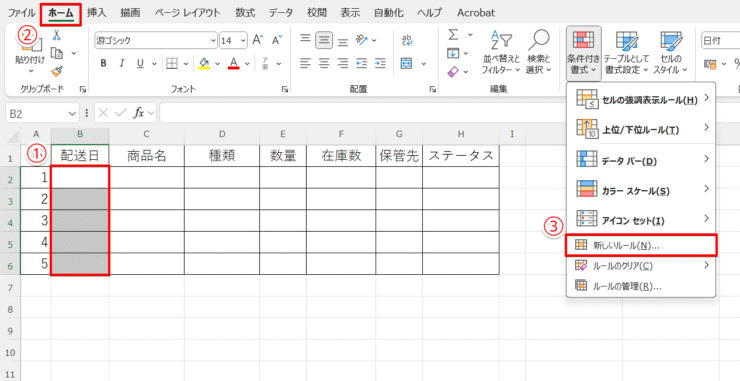Open font group dialog launcher
The image size is (740, 381).
[x=285, y=89]
